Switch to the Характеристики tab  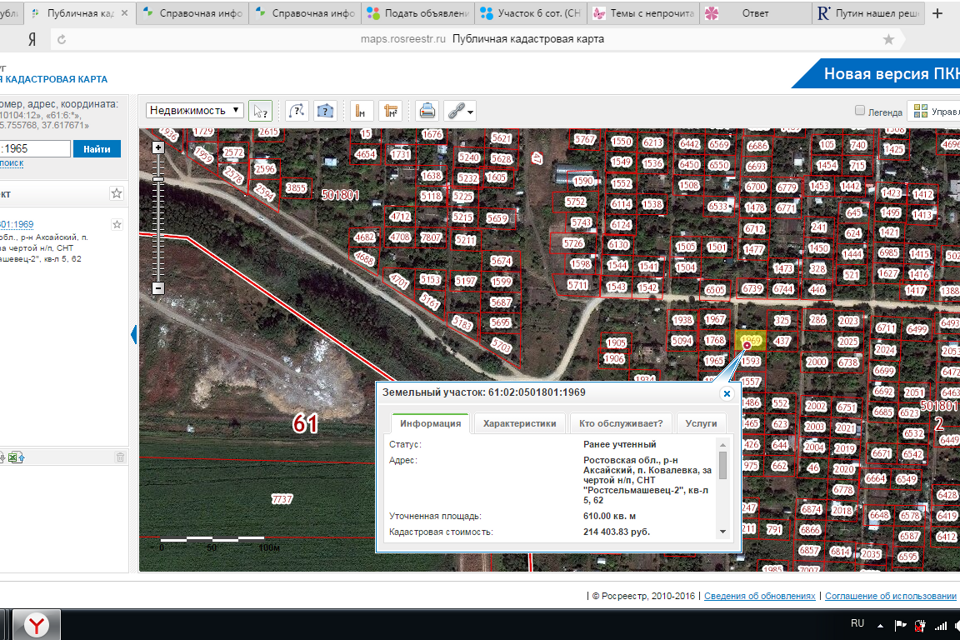click(x=519, y=423)
